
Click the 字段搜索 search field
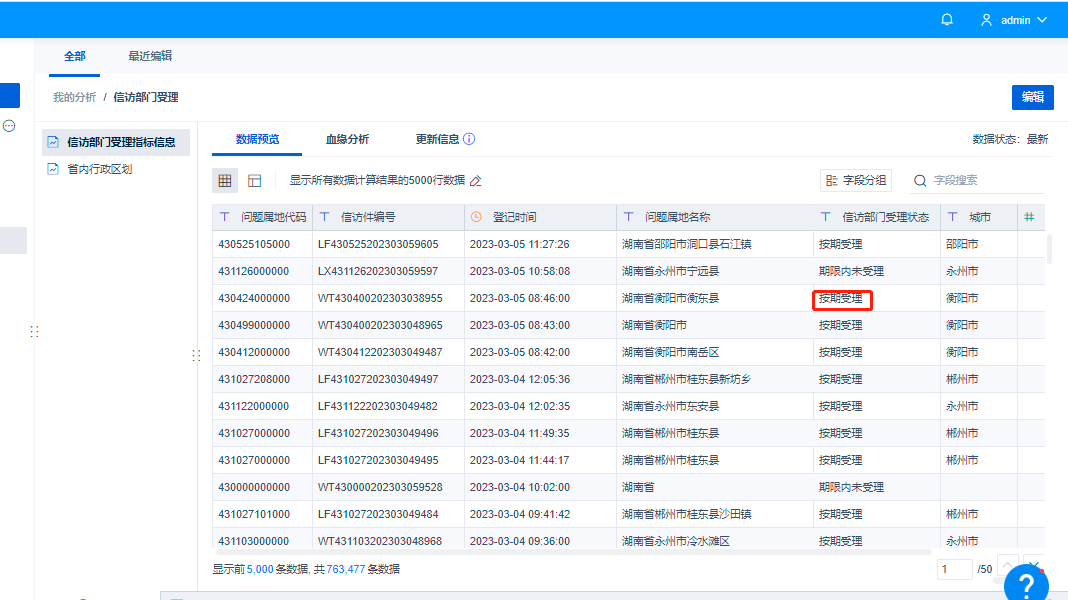(x=988, y=180)
